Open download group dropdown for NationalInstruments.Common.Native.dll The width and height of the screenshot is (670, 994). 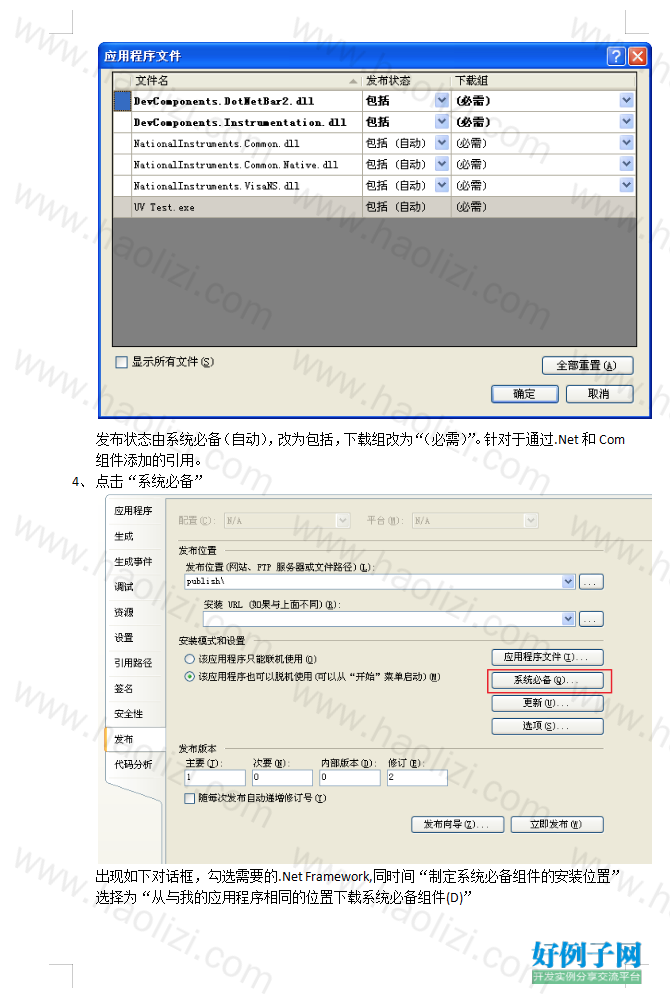[626, 164]
